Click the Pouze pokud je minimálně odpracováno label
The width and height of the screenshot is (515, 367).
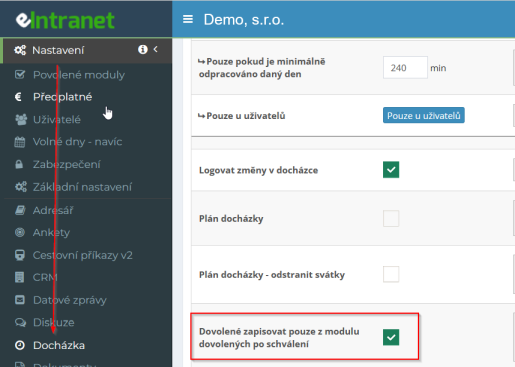(x=262, y=68)
